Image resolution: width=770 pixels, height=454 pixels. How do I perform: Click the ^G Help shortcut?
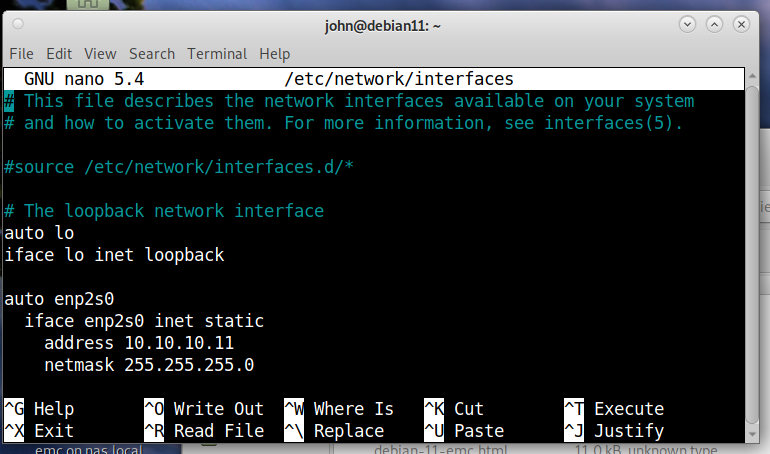pyautogui.click(x=39, y=408)
